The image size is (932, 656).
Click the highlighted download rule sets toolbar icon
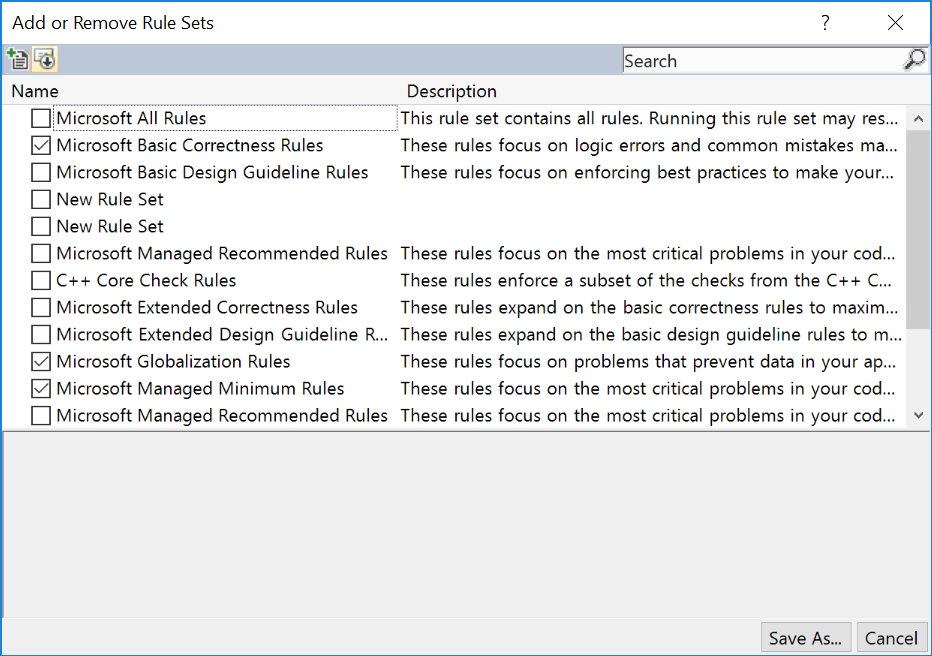(45, 60)
